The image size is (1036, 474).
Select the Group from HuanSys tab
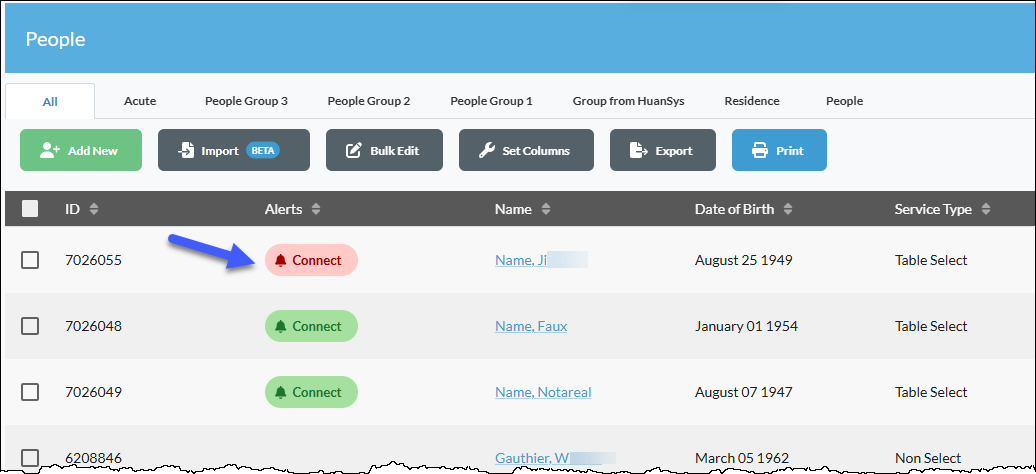coord(628,101)
